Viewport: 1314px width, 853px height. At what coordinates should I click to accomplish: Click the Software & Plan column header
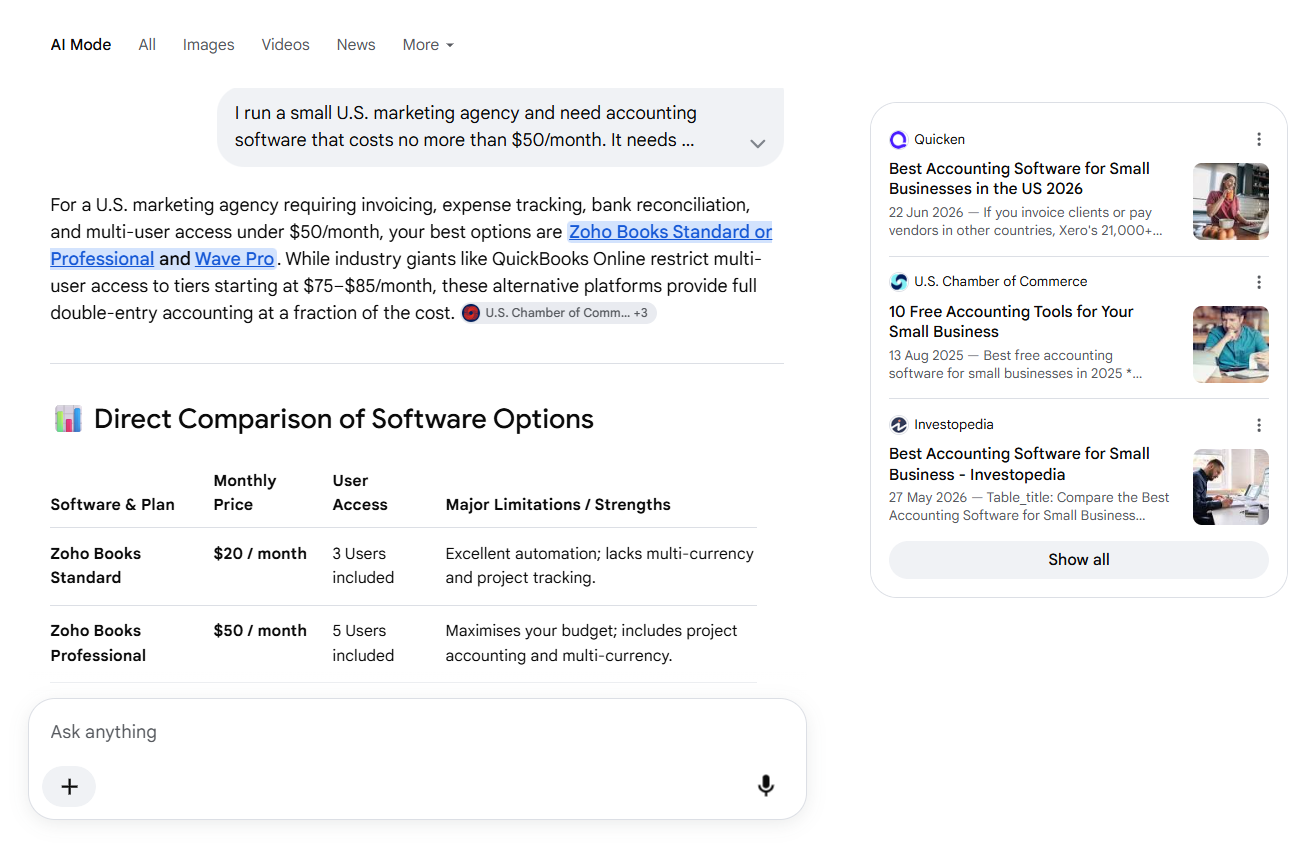112,505
